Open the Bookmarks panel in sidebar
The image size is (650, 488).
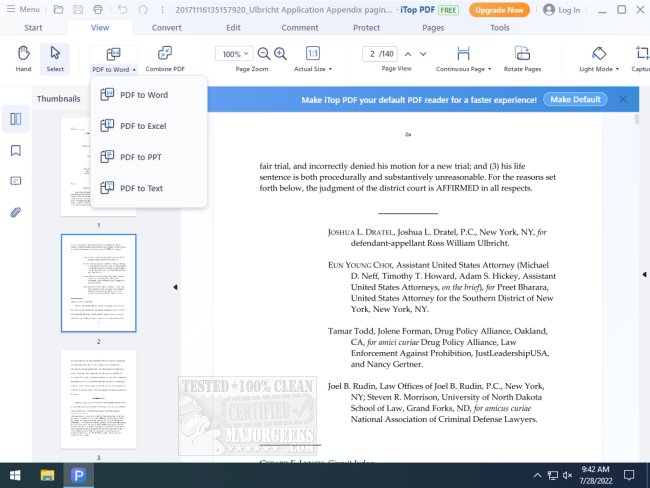[16, 151]
